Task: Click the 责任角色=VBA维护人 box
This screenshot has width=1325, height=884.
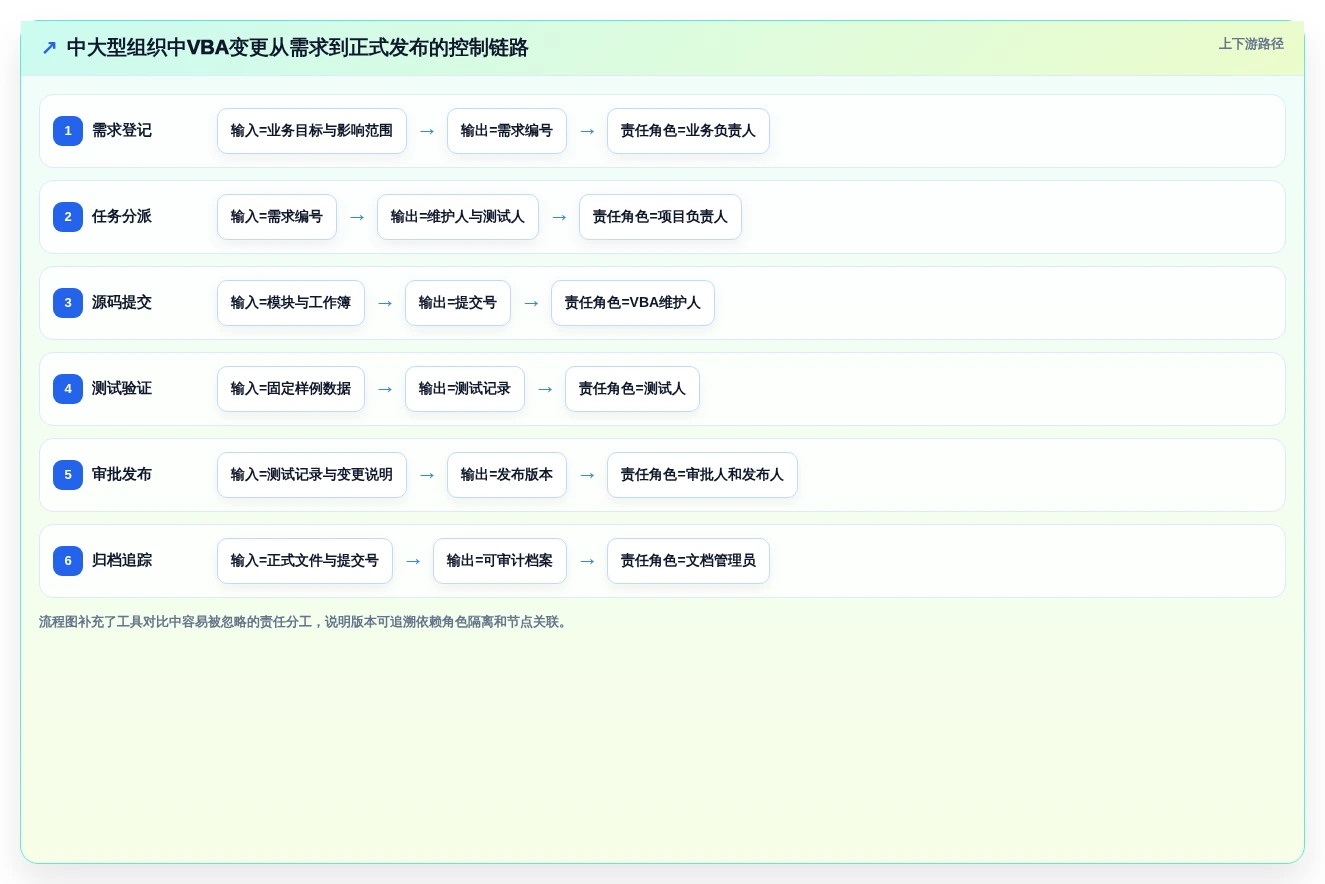Action: (x=633, y=303)
